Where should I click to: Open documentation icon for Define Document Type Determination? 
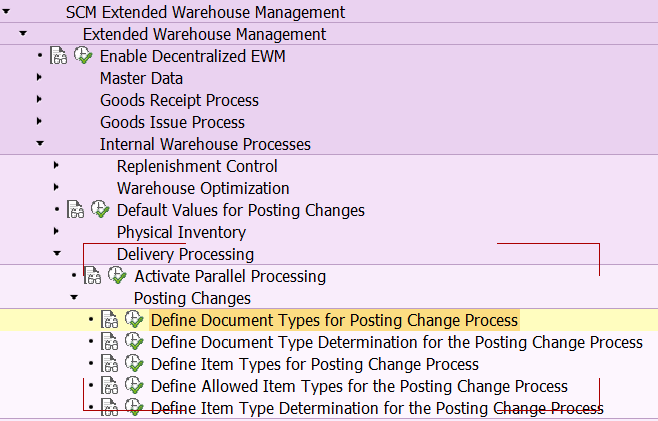point(110,341)
